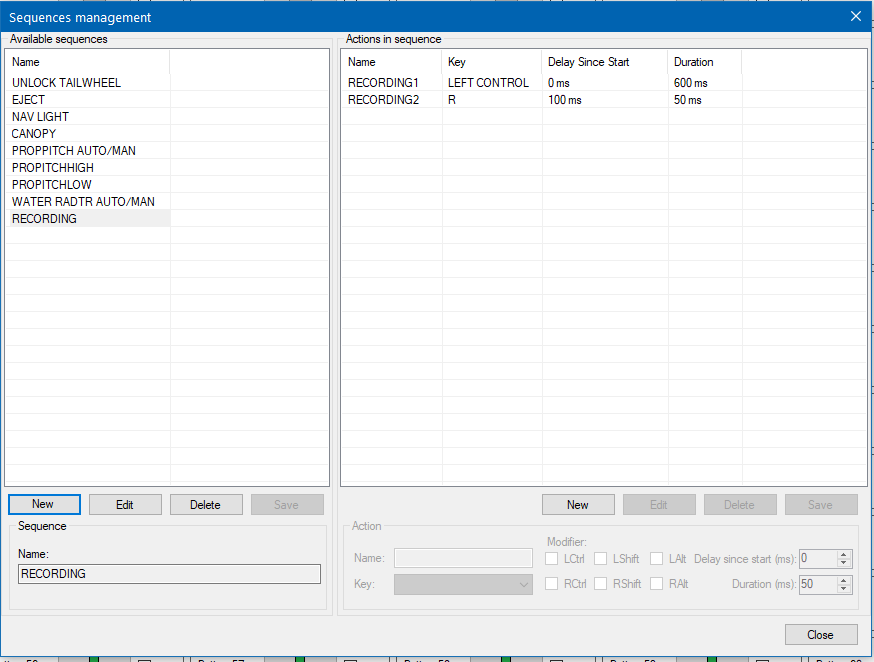Viewport: 874px width, 662px height.
Task: Select the NAV LIGHT sequence
Action: point(40,117)
